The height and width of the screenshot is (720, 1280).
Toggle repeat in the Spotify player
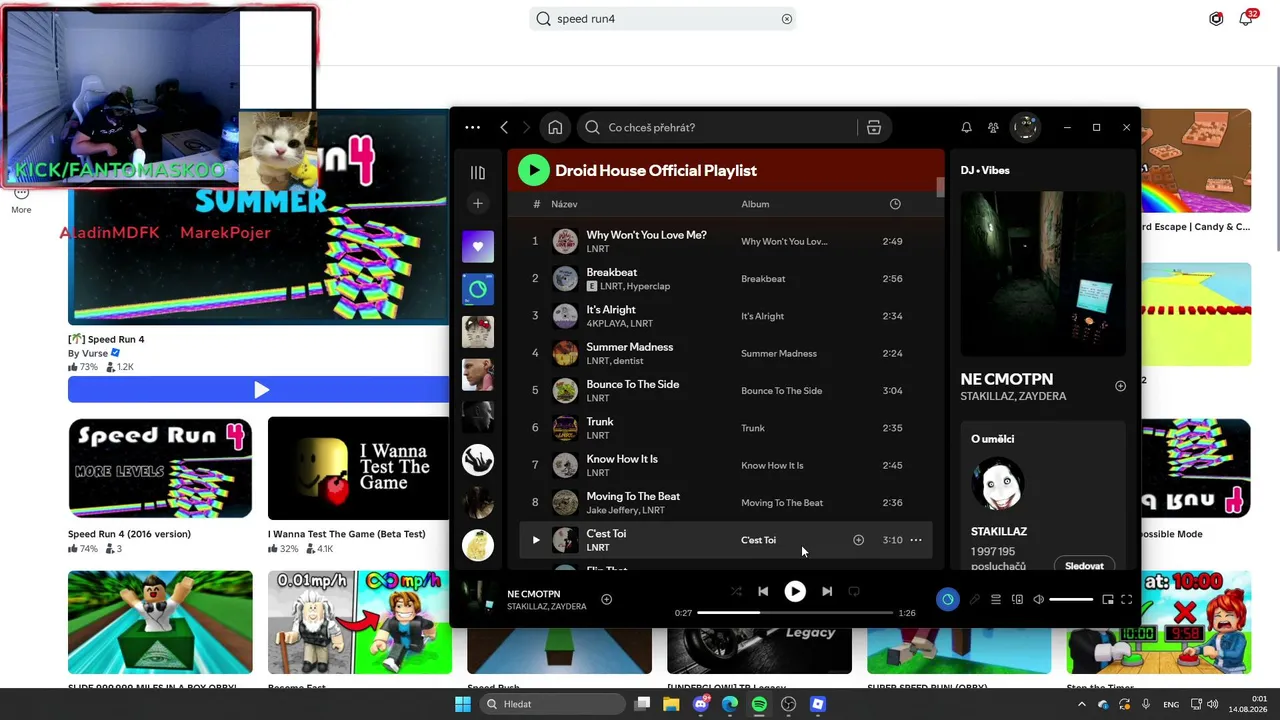(854, 591)
